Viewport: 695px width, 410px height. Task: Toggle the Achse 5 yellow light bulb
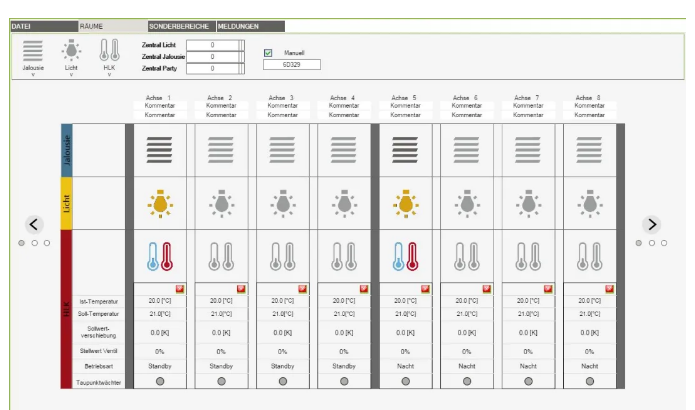[405, 203]
